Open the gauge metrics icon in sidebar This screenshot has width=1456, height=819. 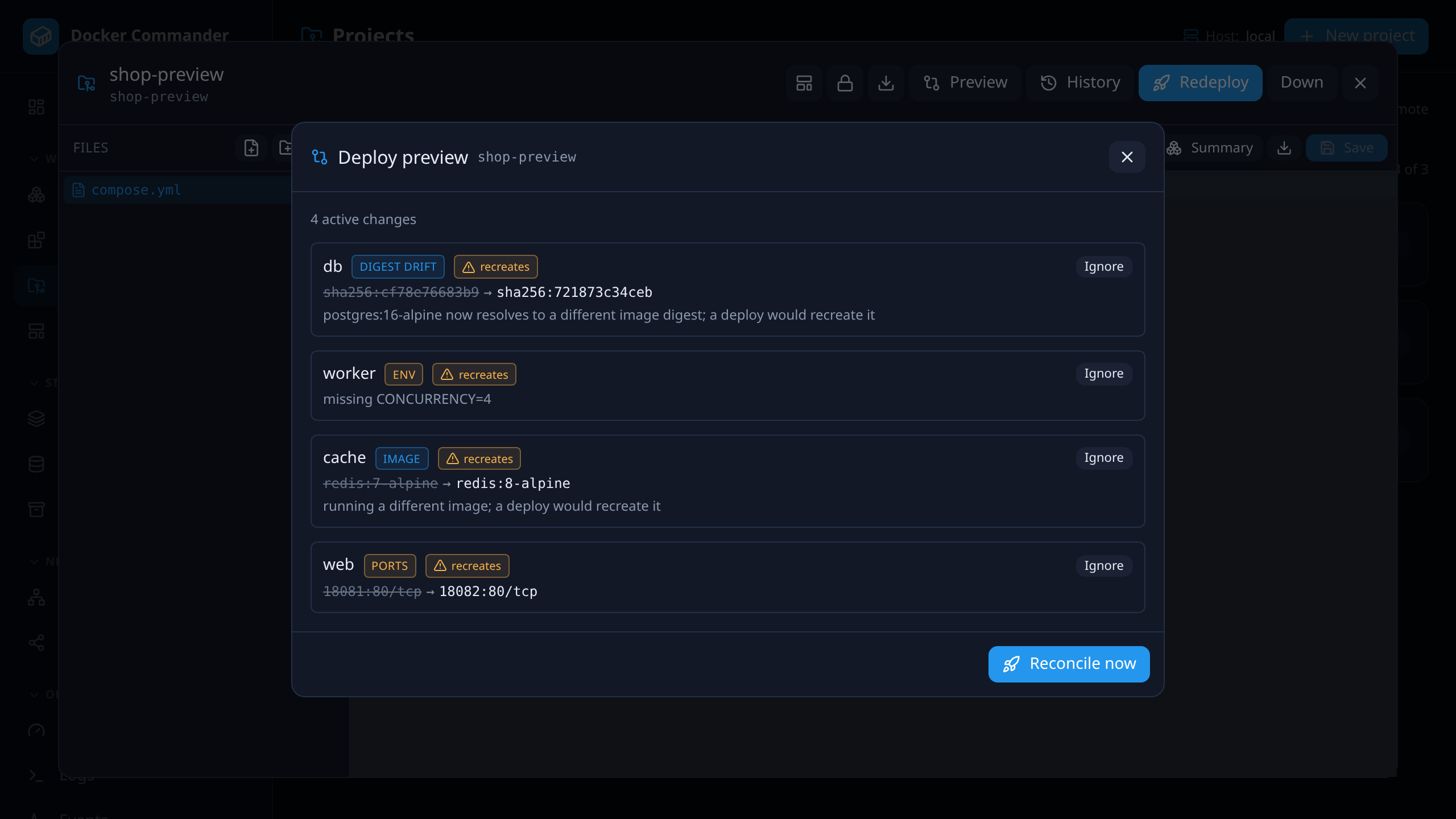(x=36, y=730)
